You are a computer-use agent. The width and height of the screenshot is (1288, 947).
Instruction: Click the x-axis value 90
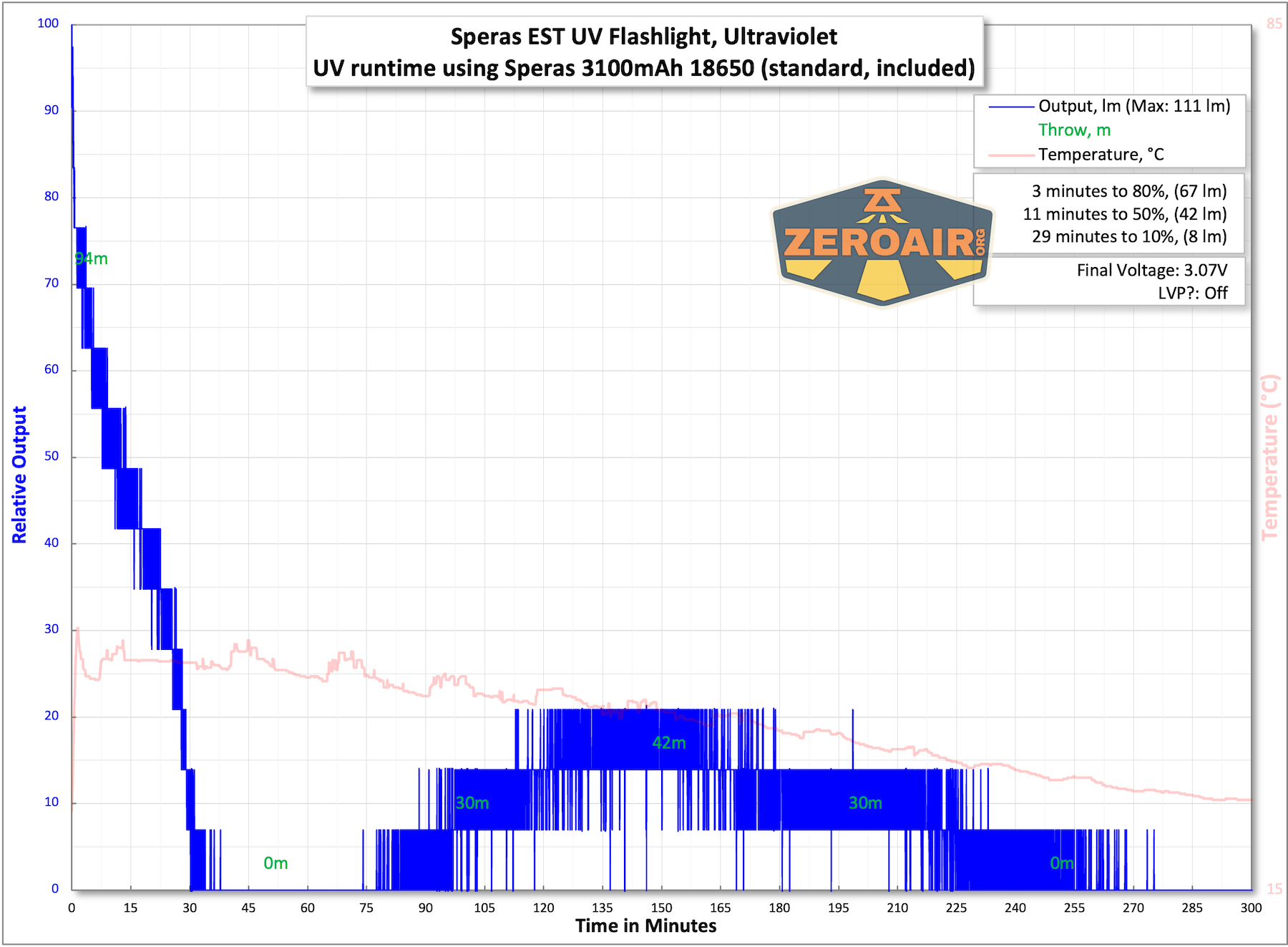(x=426, y=908)
